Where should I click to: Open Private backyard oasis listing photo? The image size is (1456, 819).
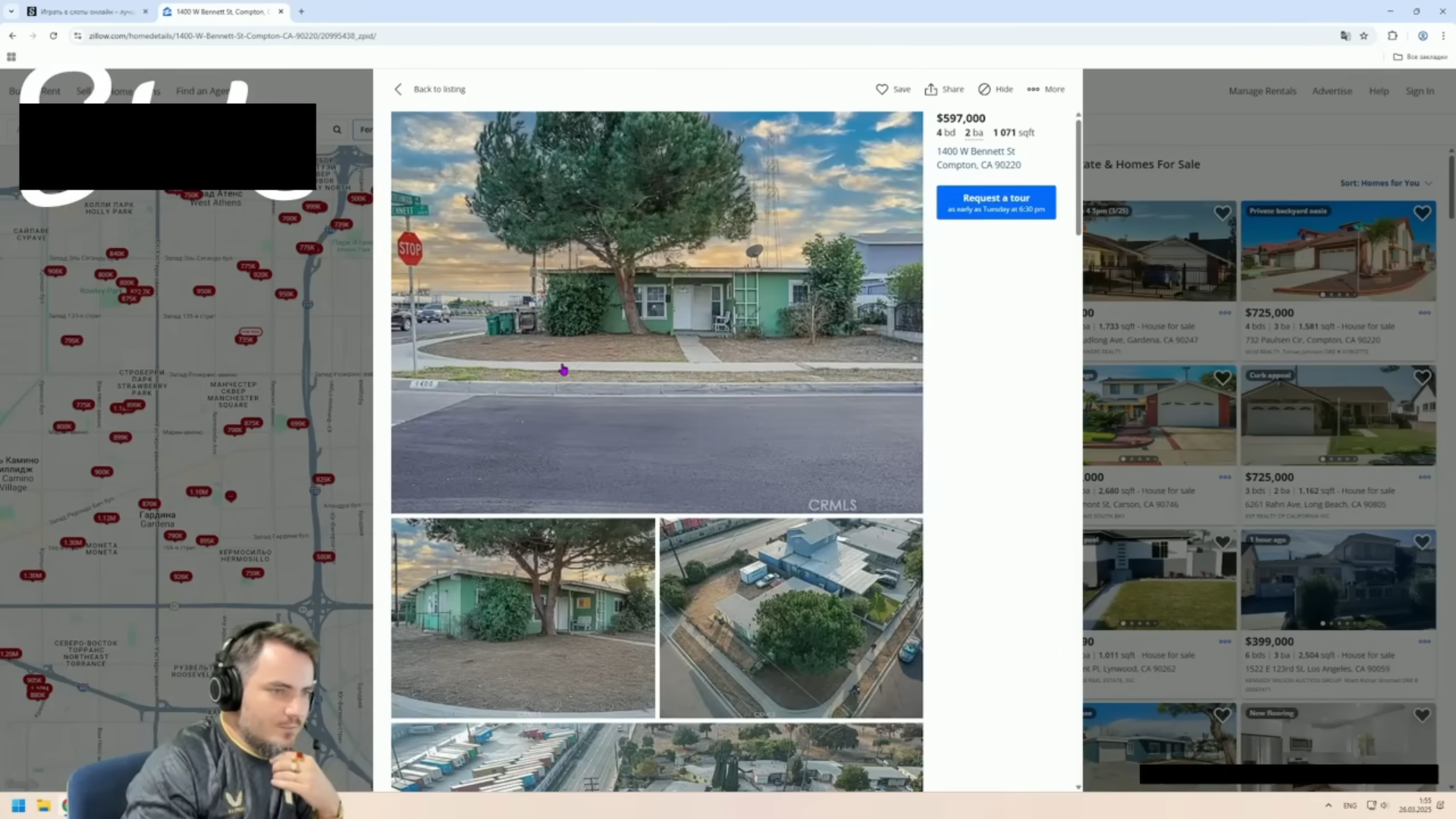point(1338,251)
